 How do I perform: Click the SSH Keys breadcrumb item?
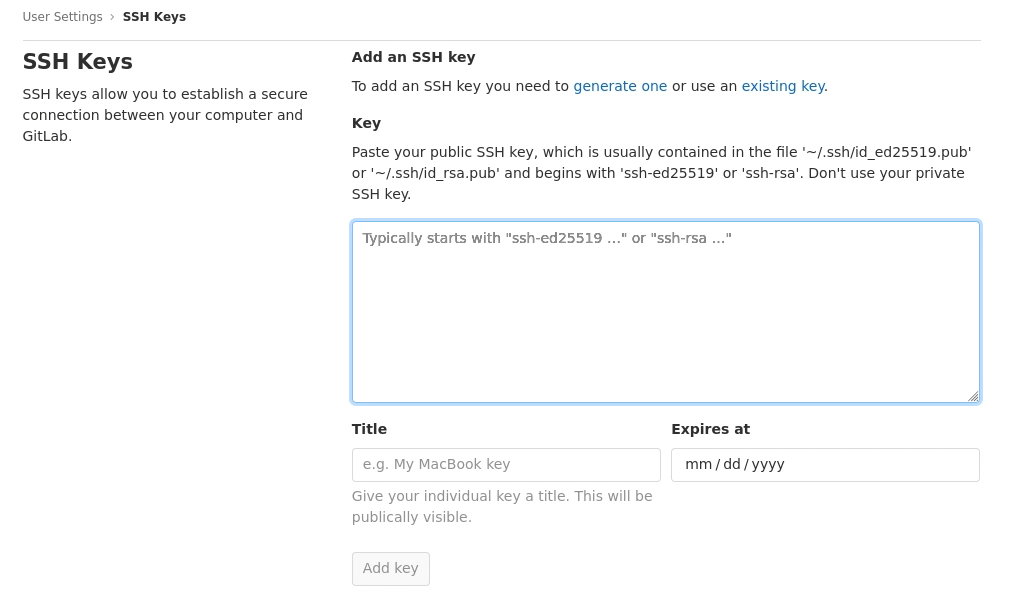click(x=154, y=17)
